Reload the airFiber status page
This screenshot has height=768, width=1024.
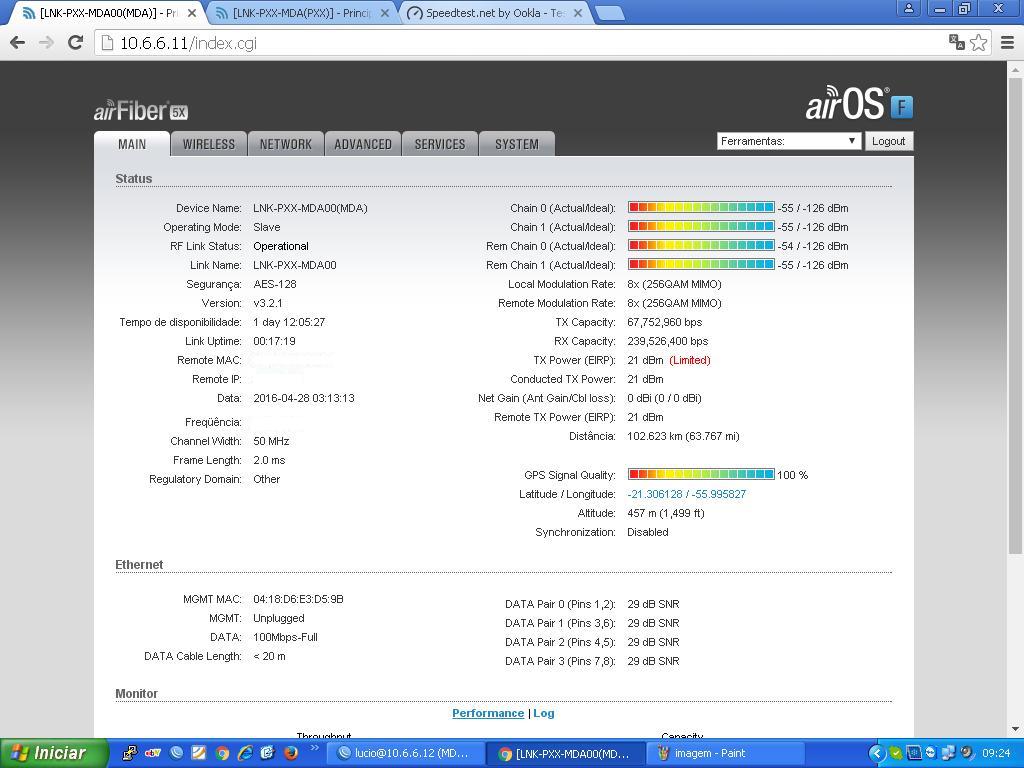76,43
